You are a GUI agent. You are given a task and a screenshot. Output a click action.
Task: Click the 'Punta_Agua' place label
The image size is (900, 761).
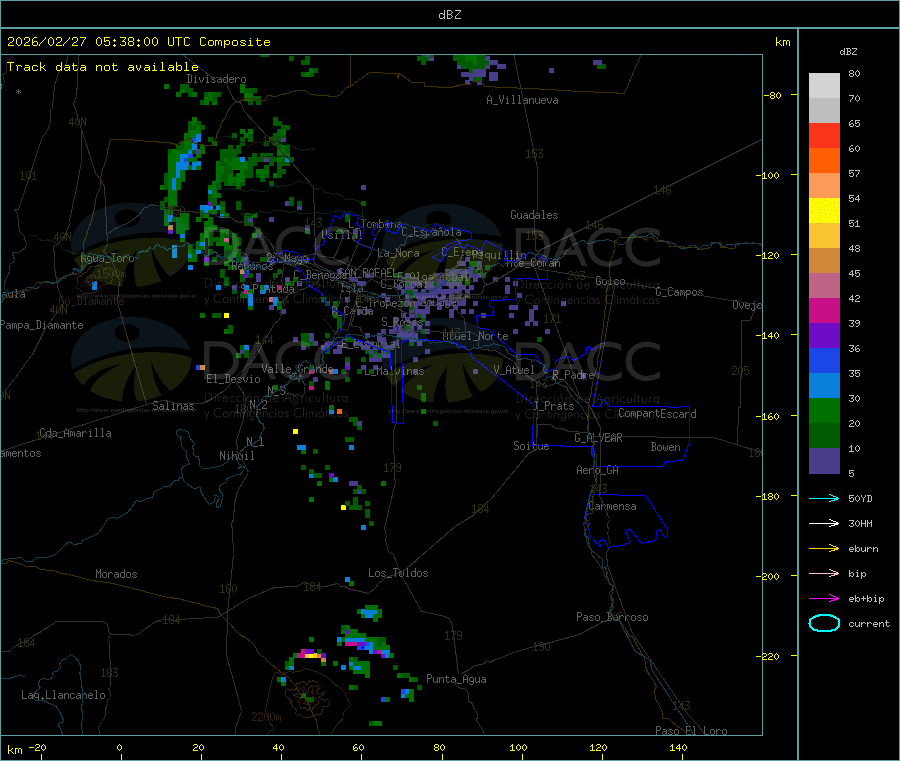[456, 679]
